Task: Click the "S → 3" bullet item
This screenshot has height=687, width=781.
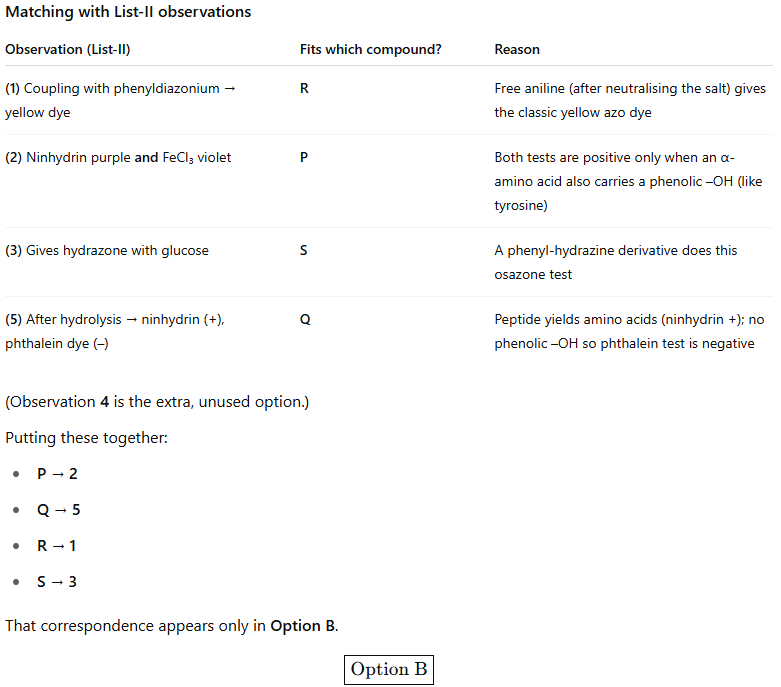Action: tap(57, 582)
